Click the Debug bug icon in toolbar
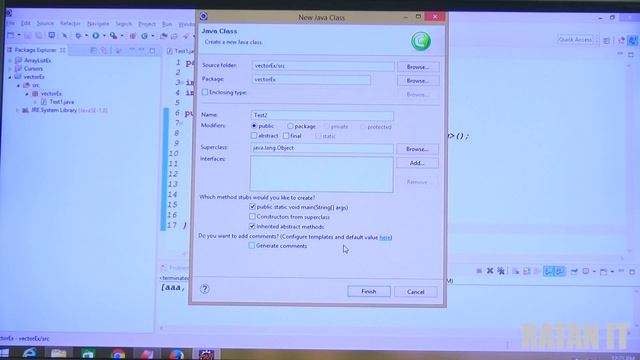The width and height of the screenshot is (640, 360). point(78,36)
